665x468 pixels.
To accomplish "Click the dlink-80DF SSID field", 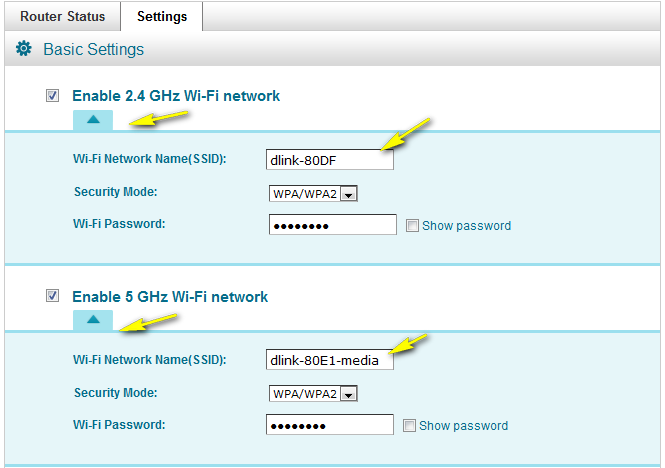I will [x=330, y=159].
